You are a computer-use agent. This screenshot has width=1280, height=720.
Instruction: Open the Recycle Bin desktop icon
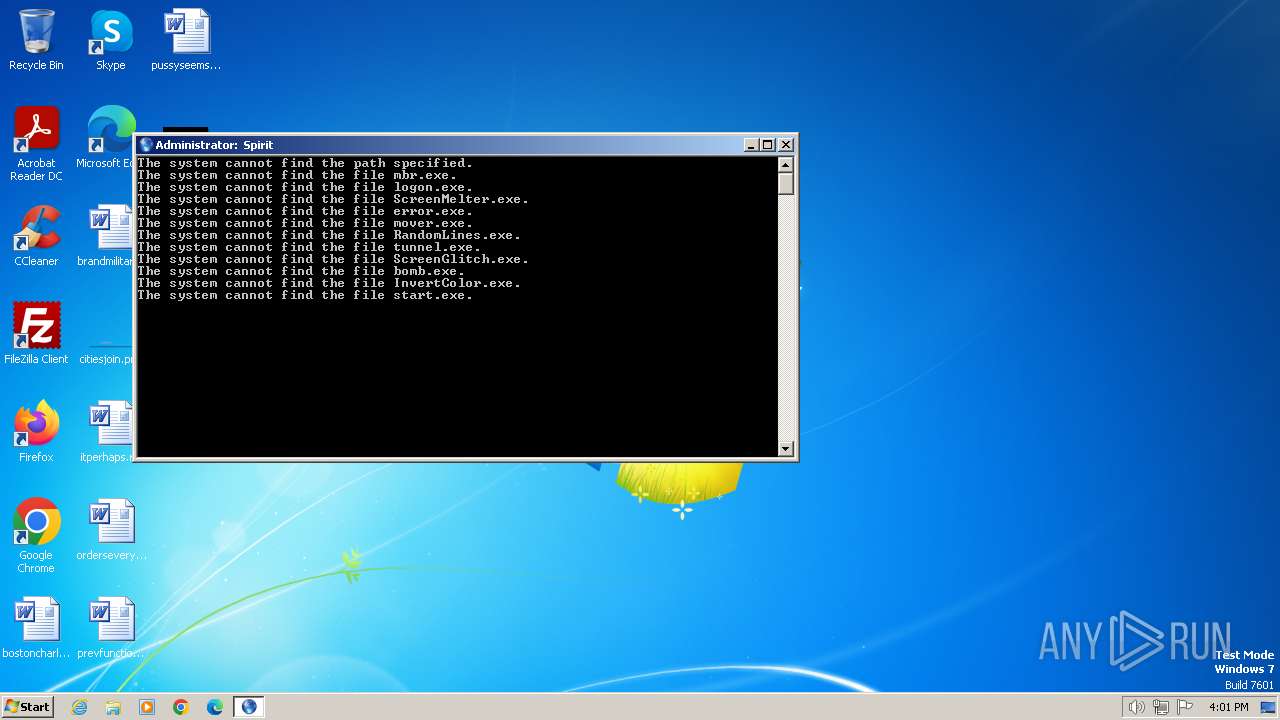(36, 40)
